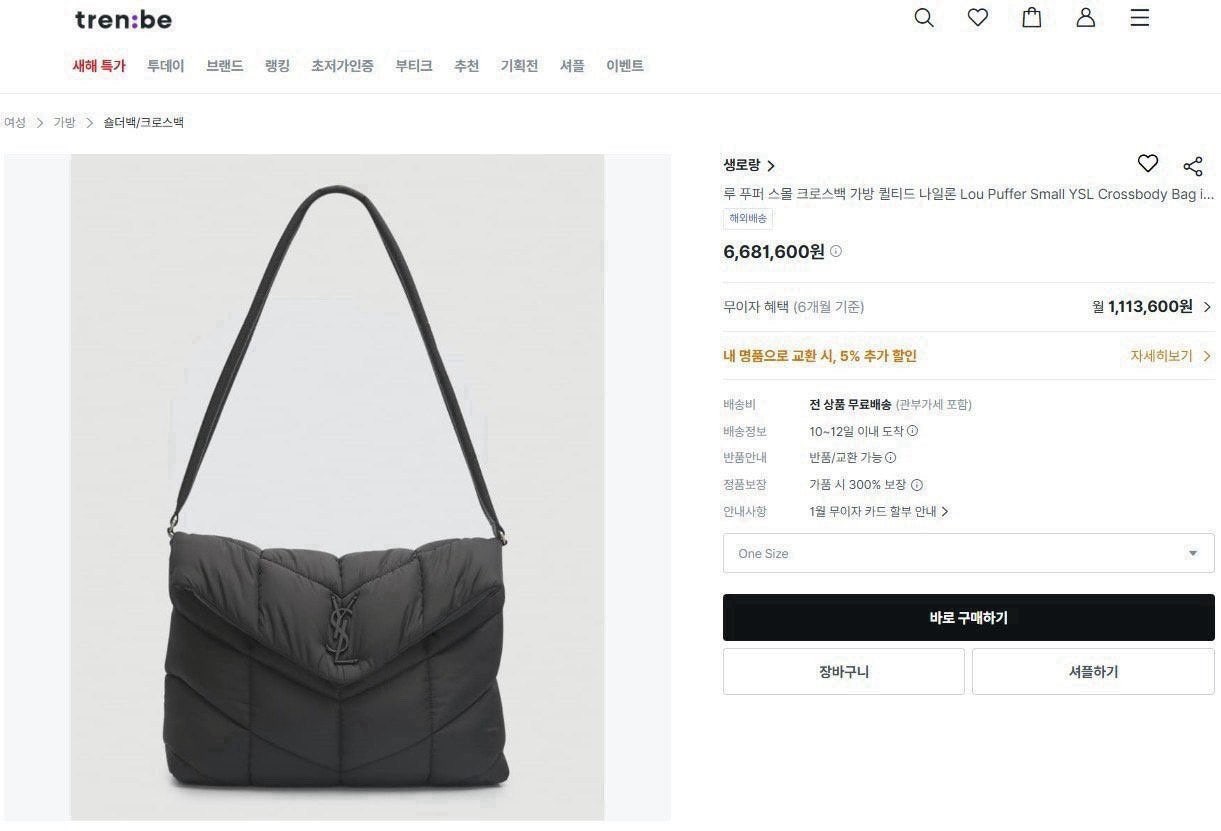Viewport: 1221px width, 831px height.
Task: Open the user account icon
Action: (x=1086, y=18)
